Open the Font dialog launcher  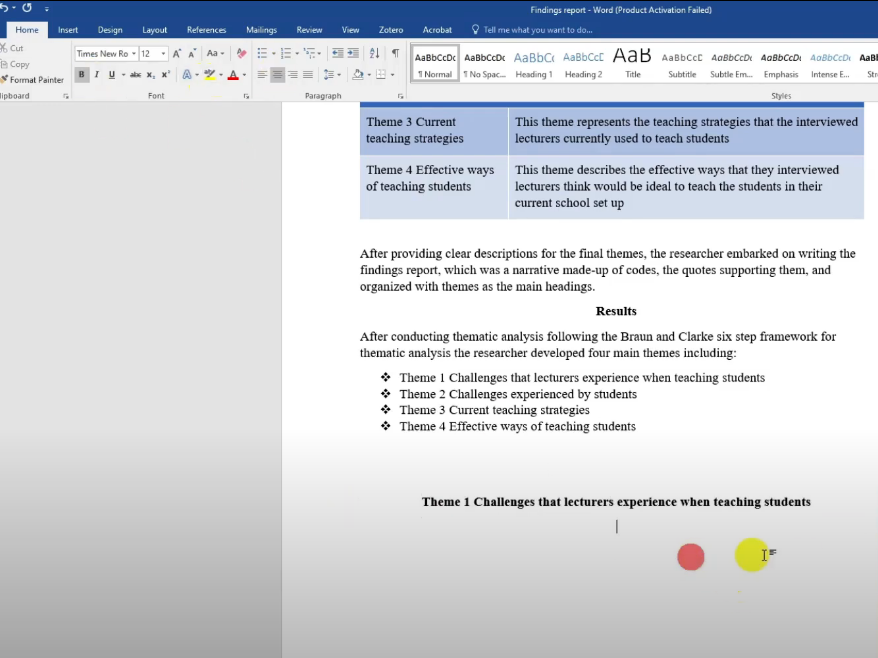tap(246, 96)
